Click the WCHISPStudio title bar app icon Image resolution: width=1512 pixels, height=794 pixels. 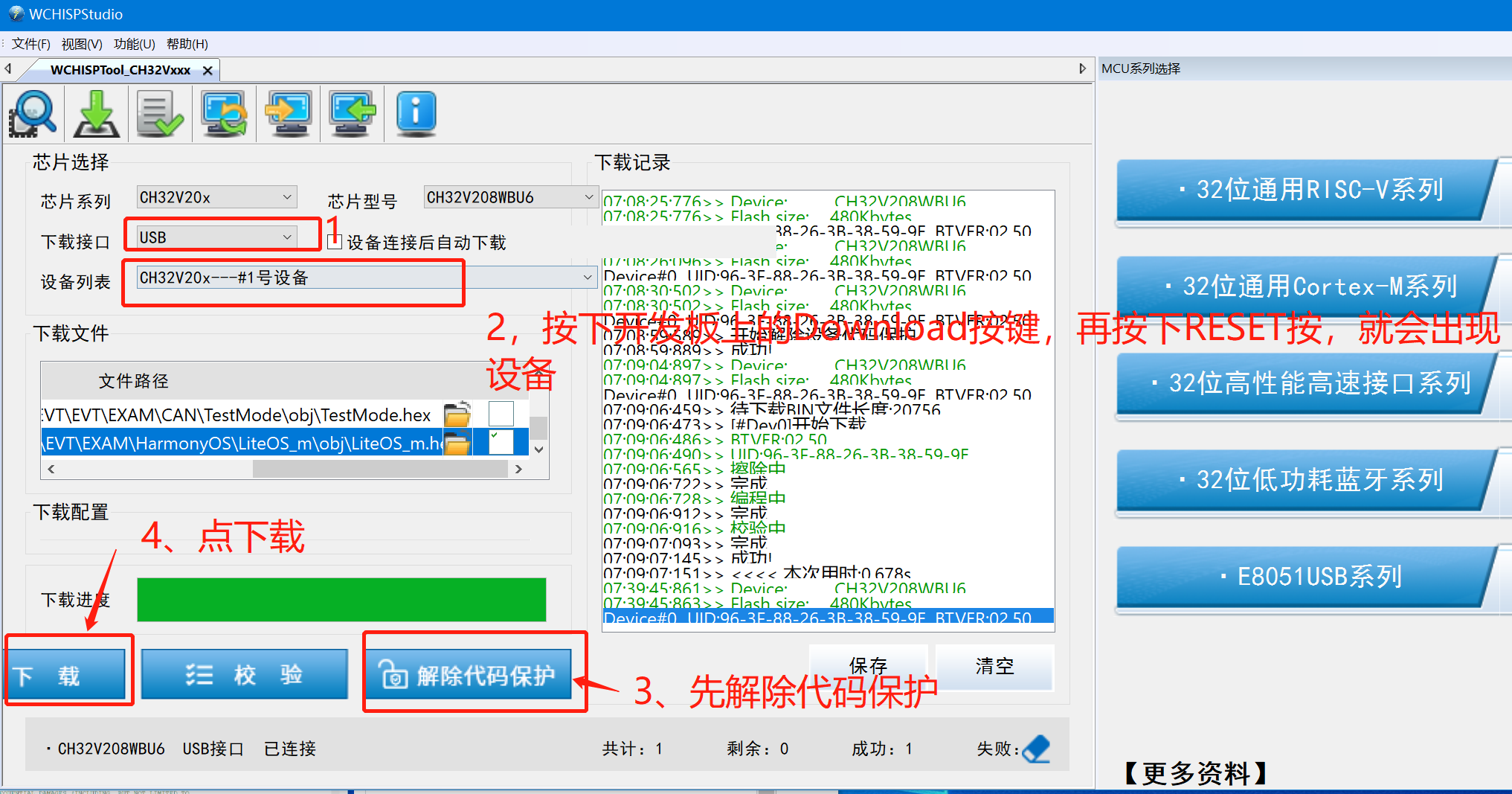16,13
